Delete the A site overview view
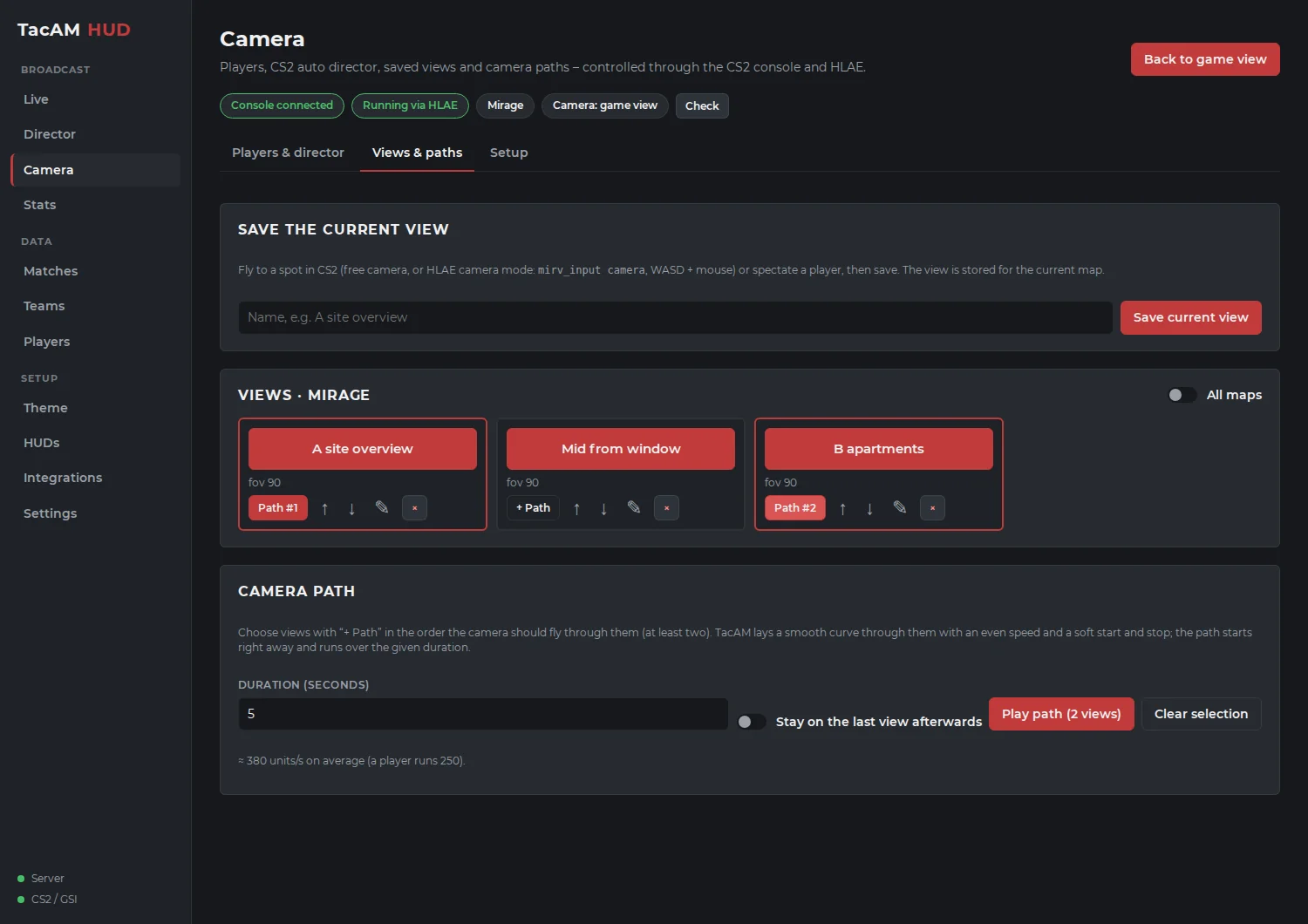The height and width of the screenshot is (924, 1308). 414,508
